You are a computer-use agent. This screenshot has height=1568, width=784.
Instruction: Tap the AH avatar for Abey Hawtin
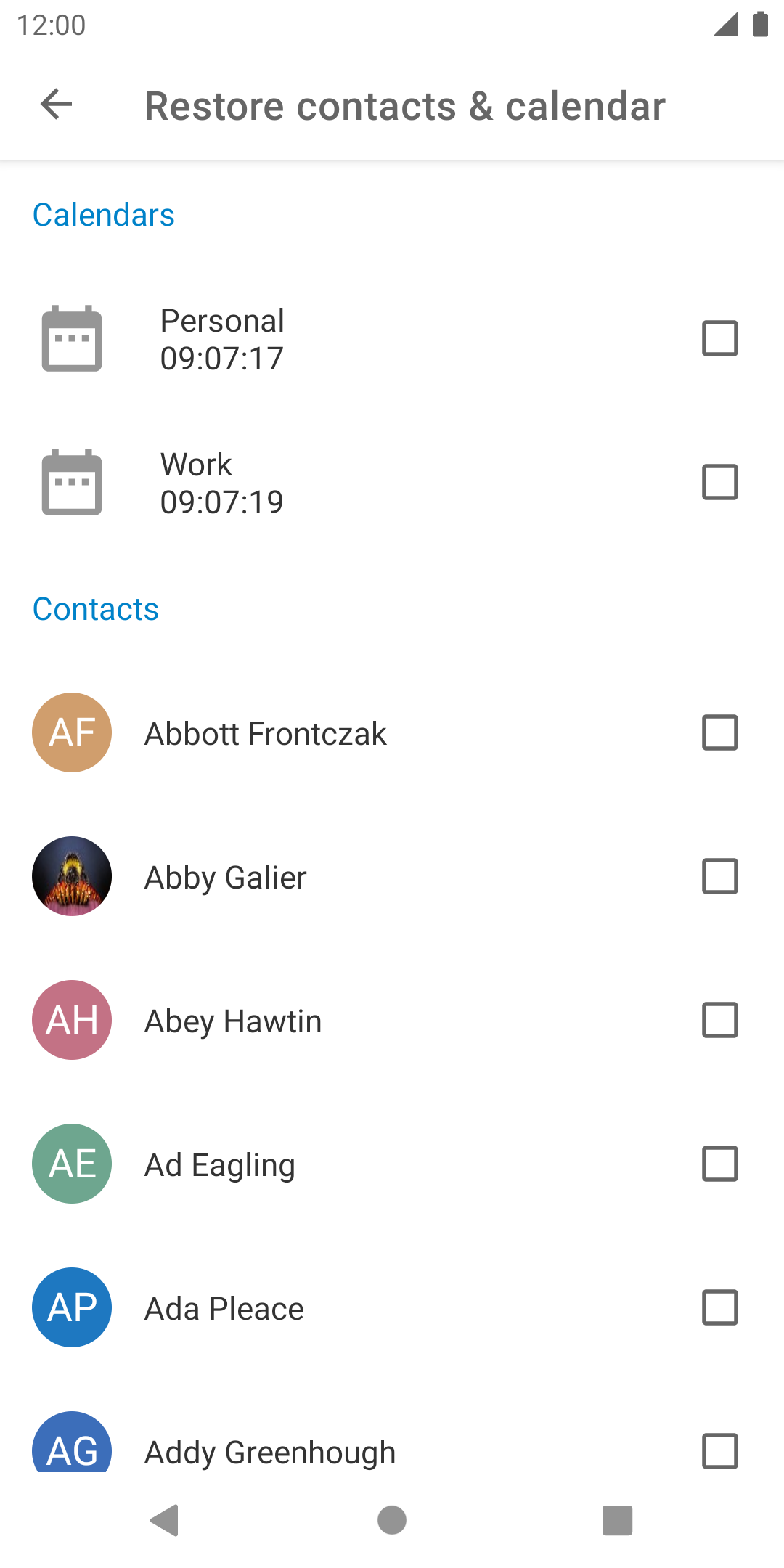click(72, 1020)
